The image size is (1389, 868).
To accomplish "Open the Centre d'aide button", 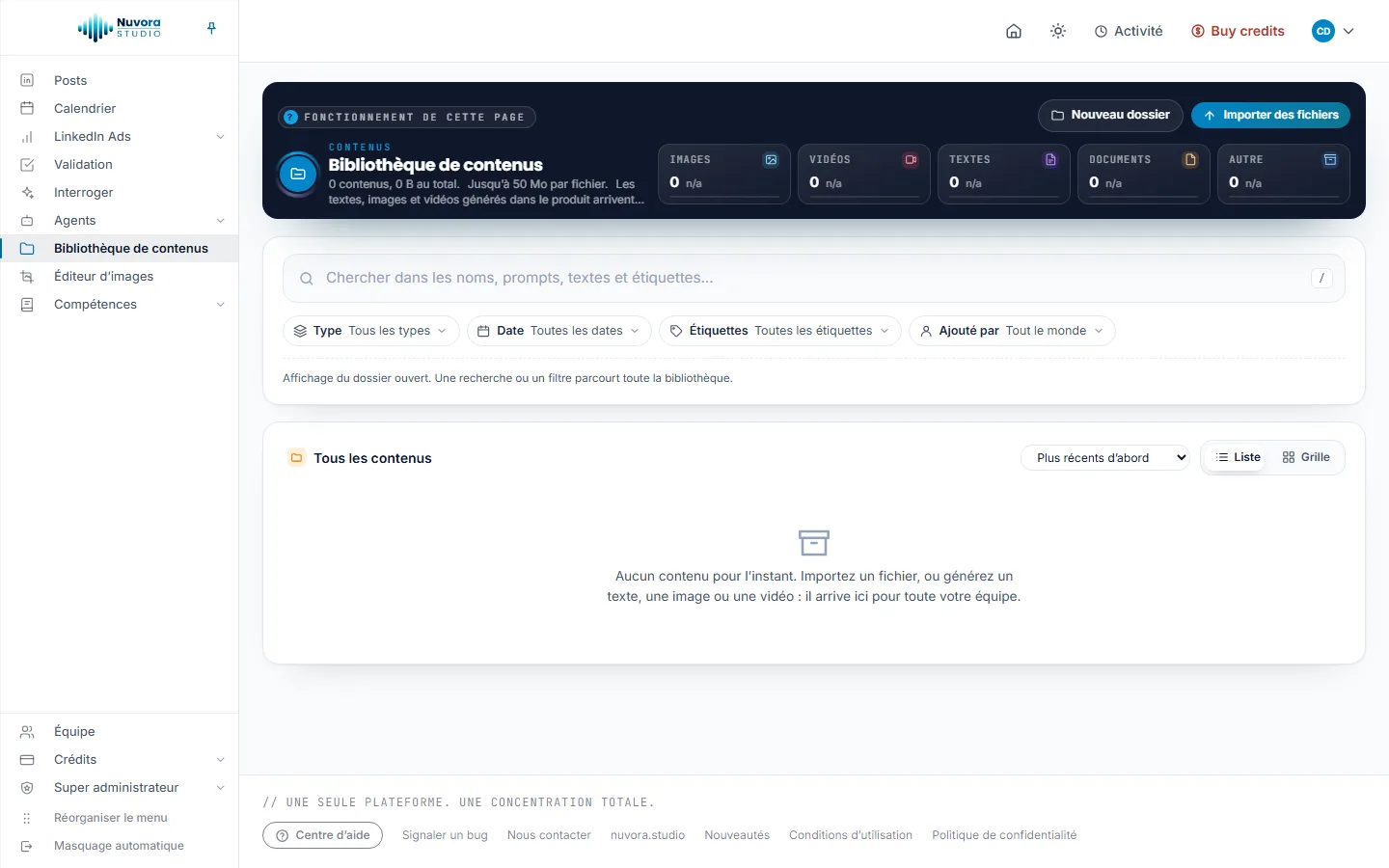I will (323, 835).
